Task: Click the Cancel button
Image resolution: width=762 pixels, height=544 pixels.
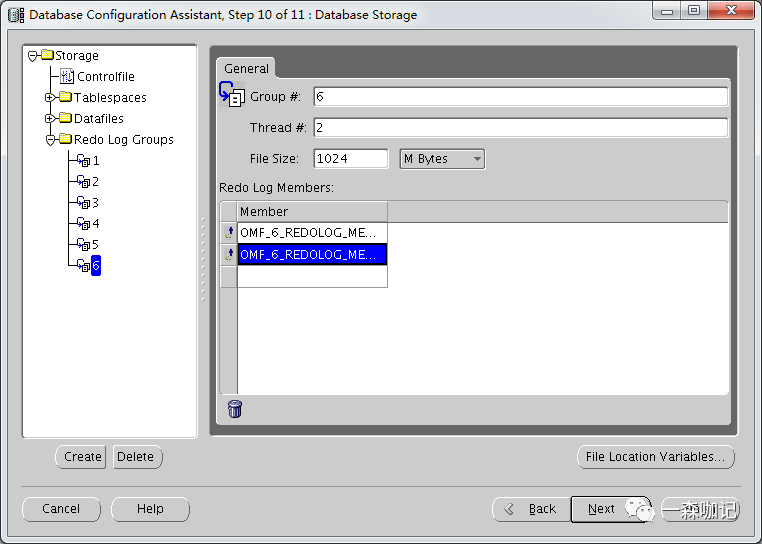Action: click(61, 509)
